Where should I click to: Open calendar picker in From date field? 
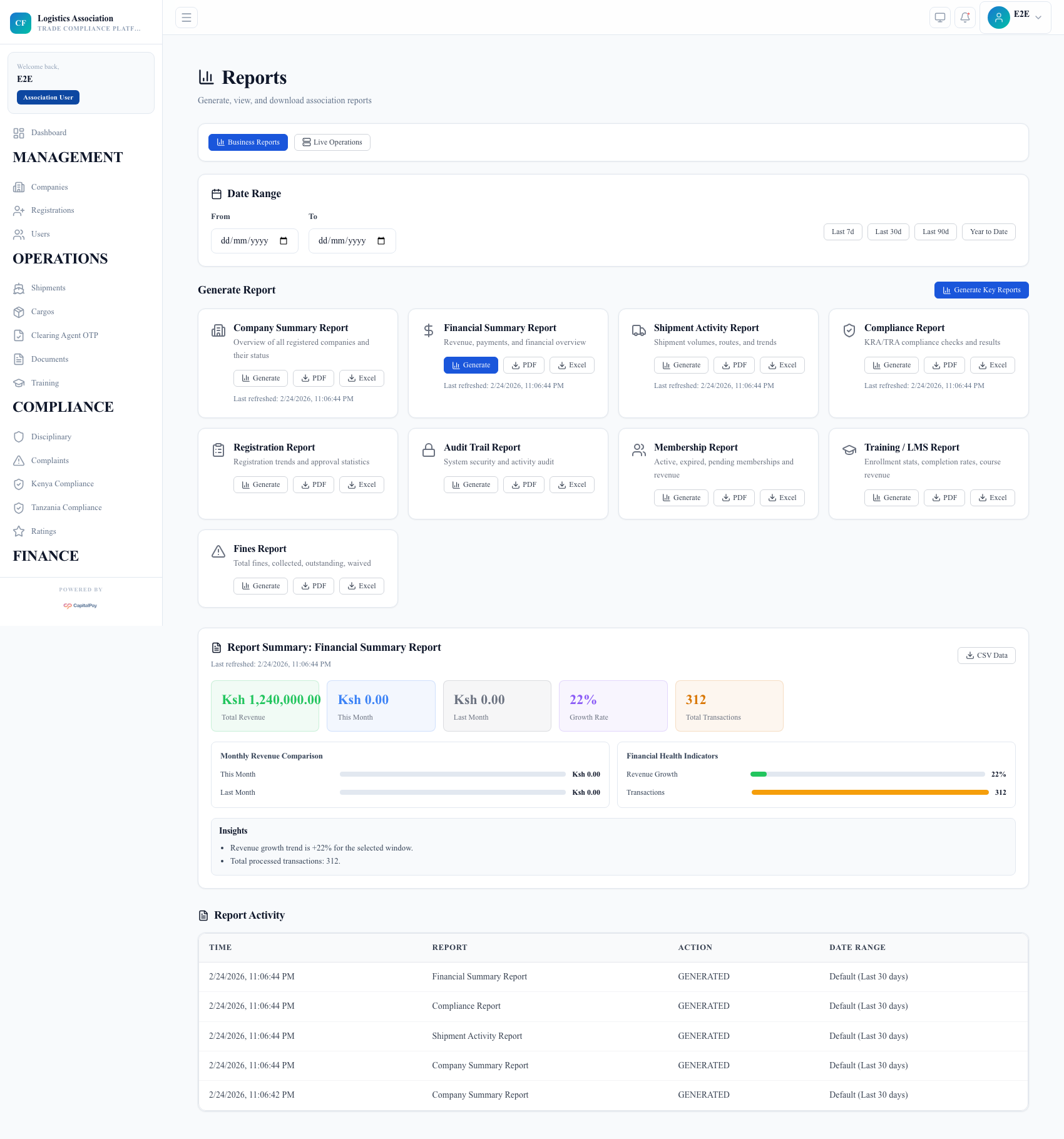click(x=284, y=241)
